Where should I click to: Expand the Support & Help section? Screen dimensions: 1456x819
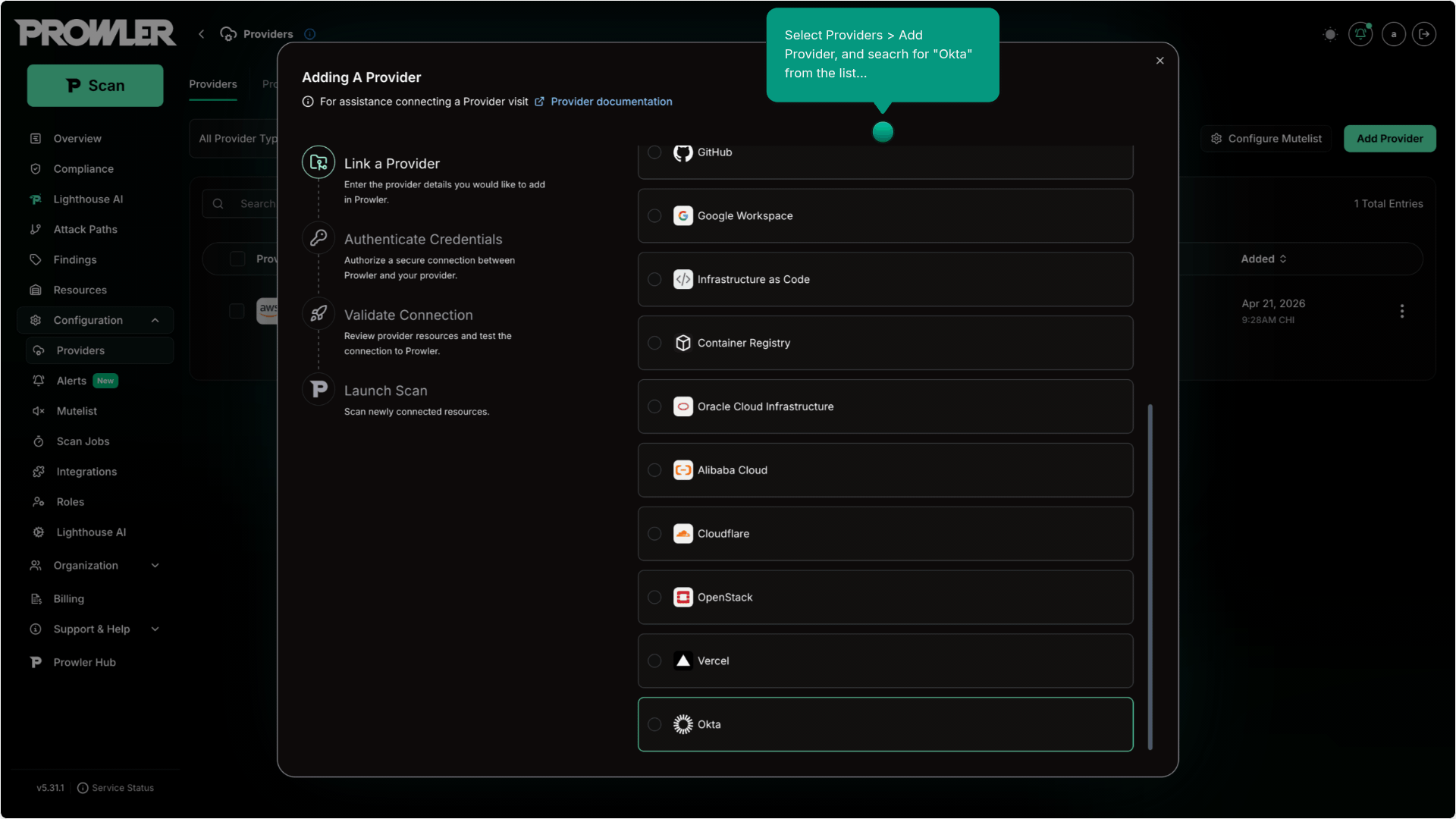click(96, 629)
